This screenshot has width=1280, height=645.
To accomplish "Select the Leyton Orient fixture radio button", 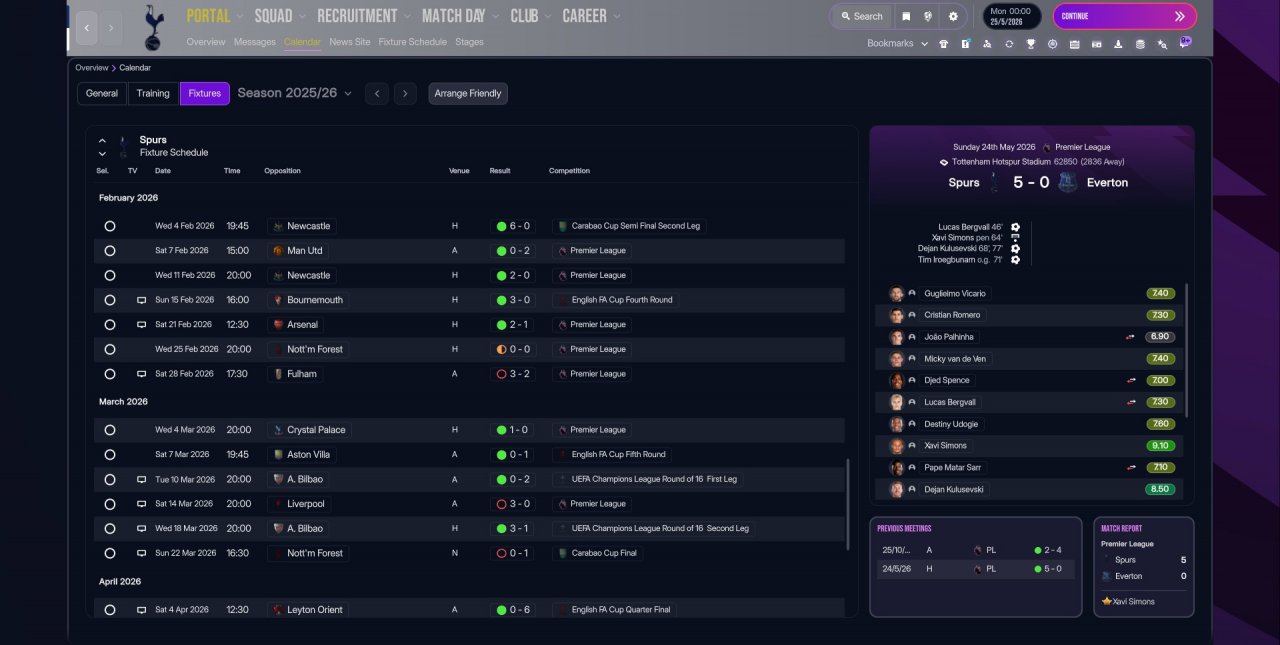I will 110,610.
